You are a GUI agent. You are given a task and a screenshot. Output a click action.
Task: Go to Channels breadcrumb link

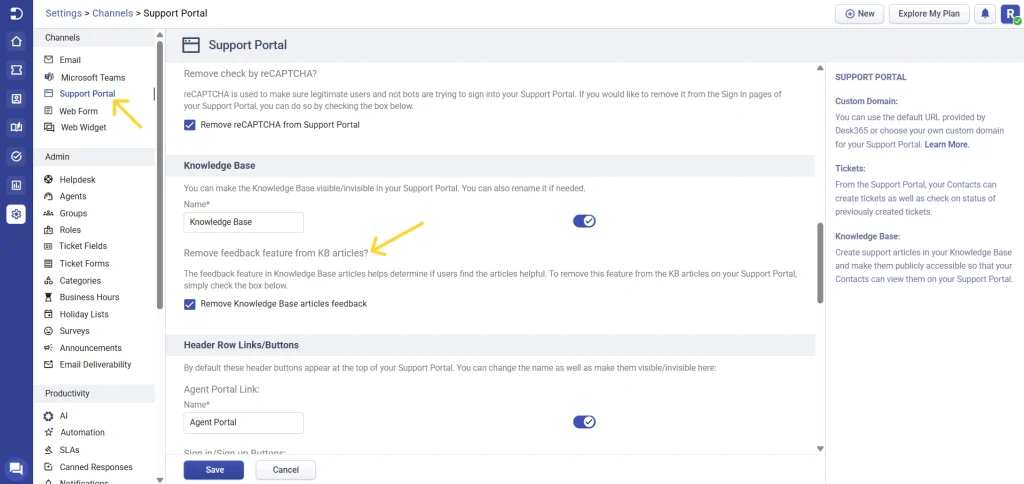click(113, 13)
